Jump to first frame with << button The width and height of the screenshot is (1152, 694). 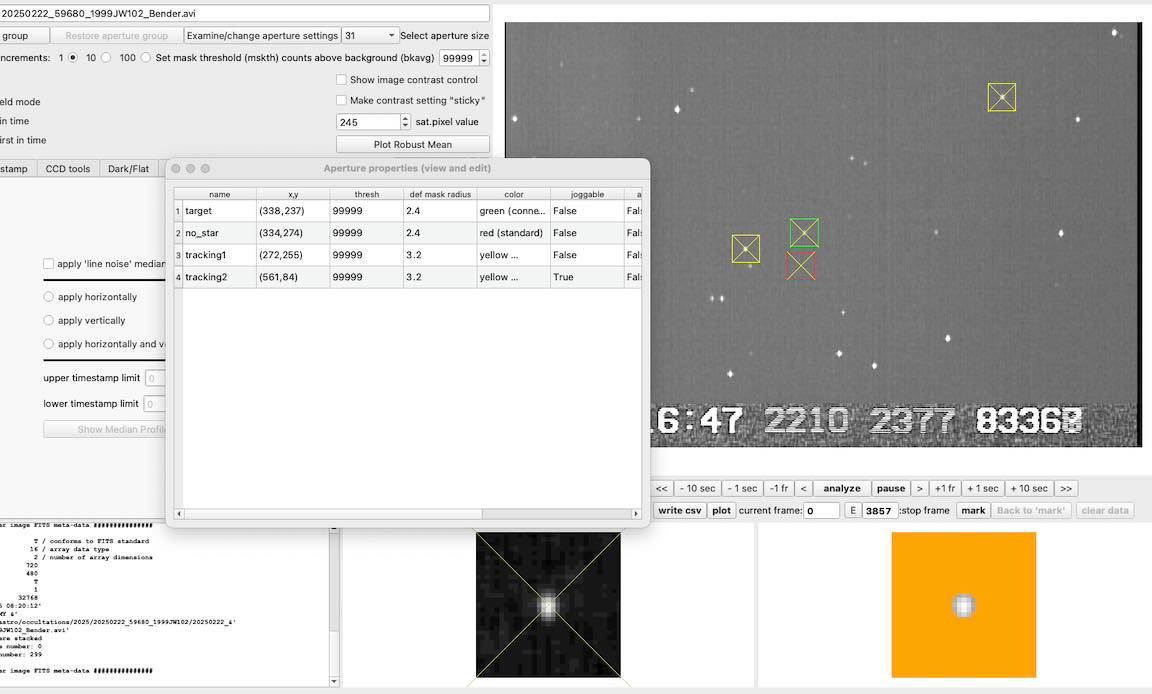pyautogui.click(x=661, y=488)
